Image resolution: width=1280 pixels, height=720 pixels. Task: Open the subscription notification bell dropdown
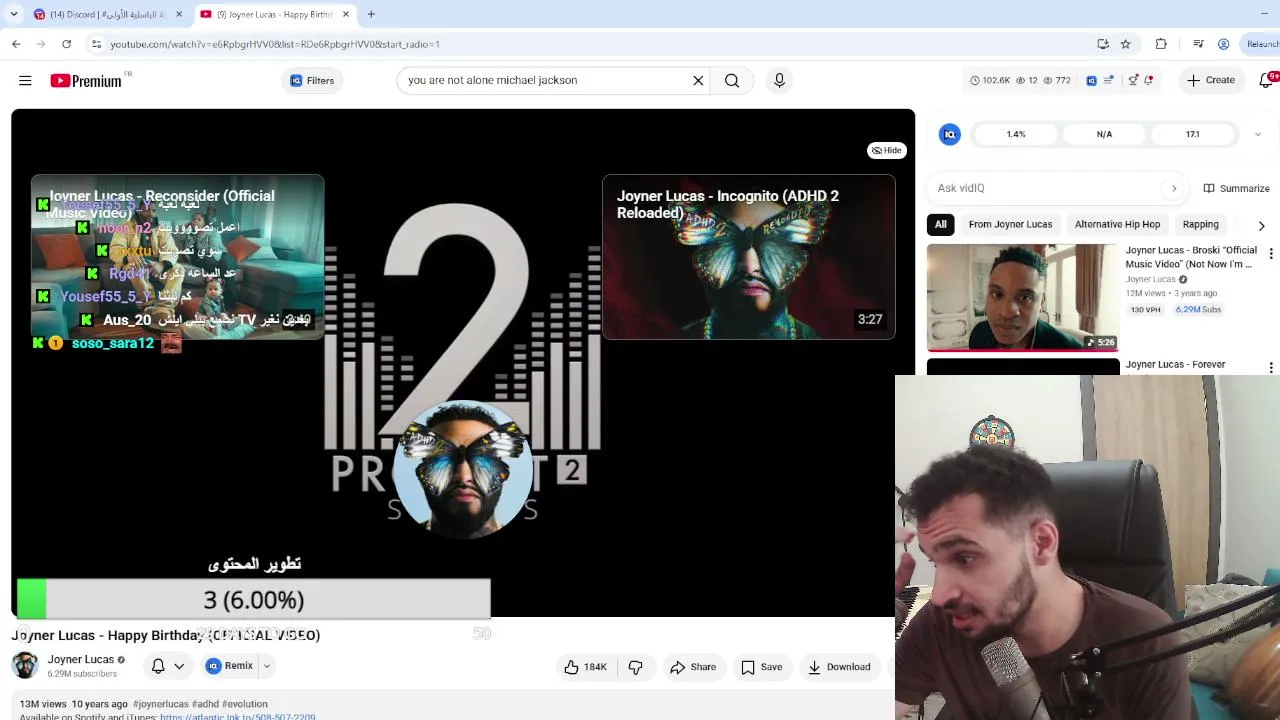167,666
